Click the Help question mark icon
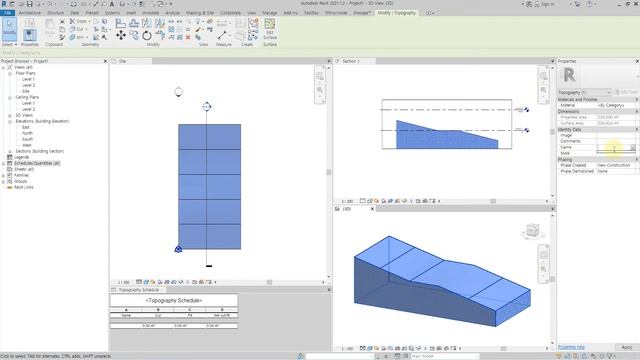This screenshot has width=640, height=360. tap(589, 4)
